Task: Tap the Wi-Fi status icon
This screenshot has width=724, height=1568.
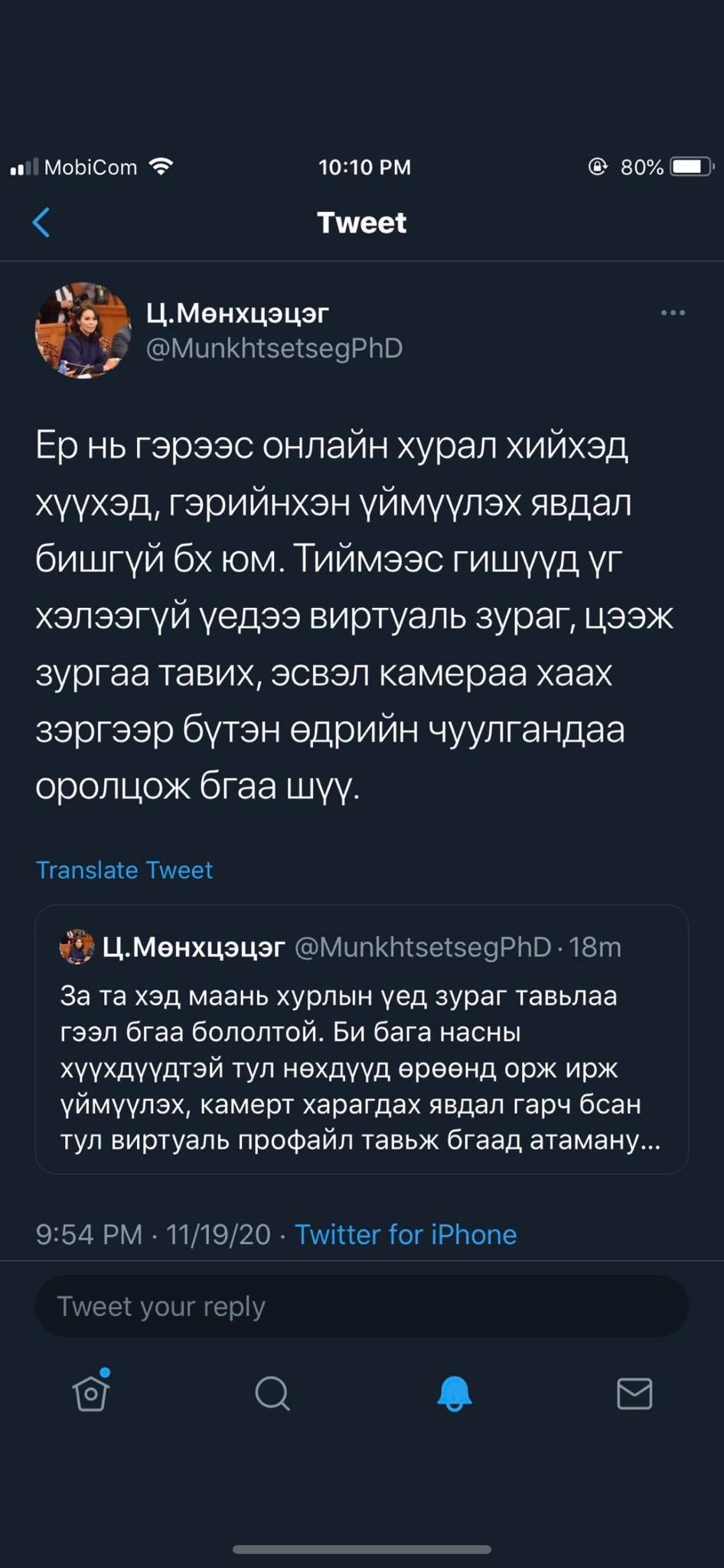Action: point(161,166)
